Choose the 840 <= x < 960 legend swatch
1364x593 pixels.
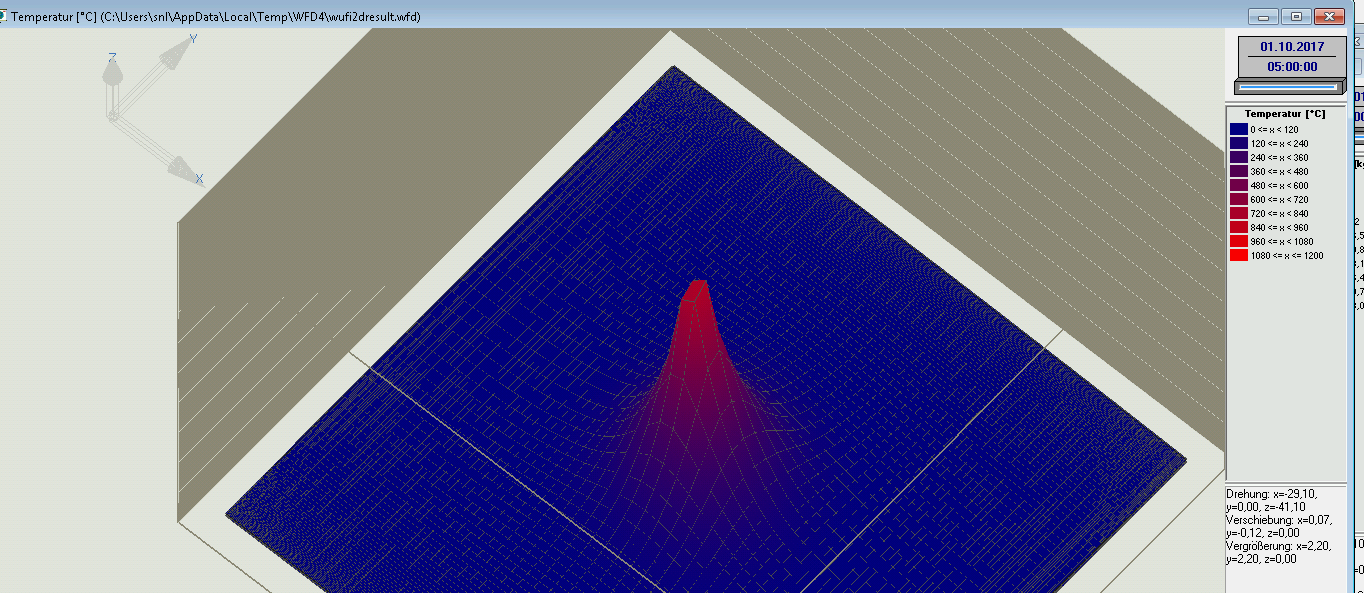click(x=1238, y=228)
